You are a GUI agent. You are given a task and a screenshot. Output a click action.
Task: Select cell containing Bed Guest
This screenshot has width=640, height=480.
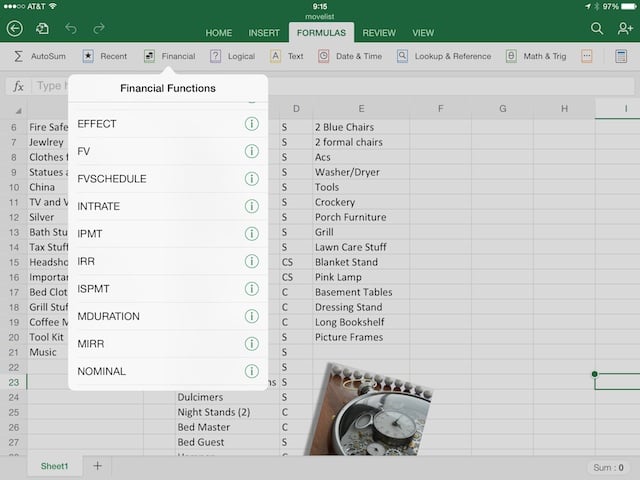(x=227, y=442)
